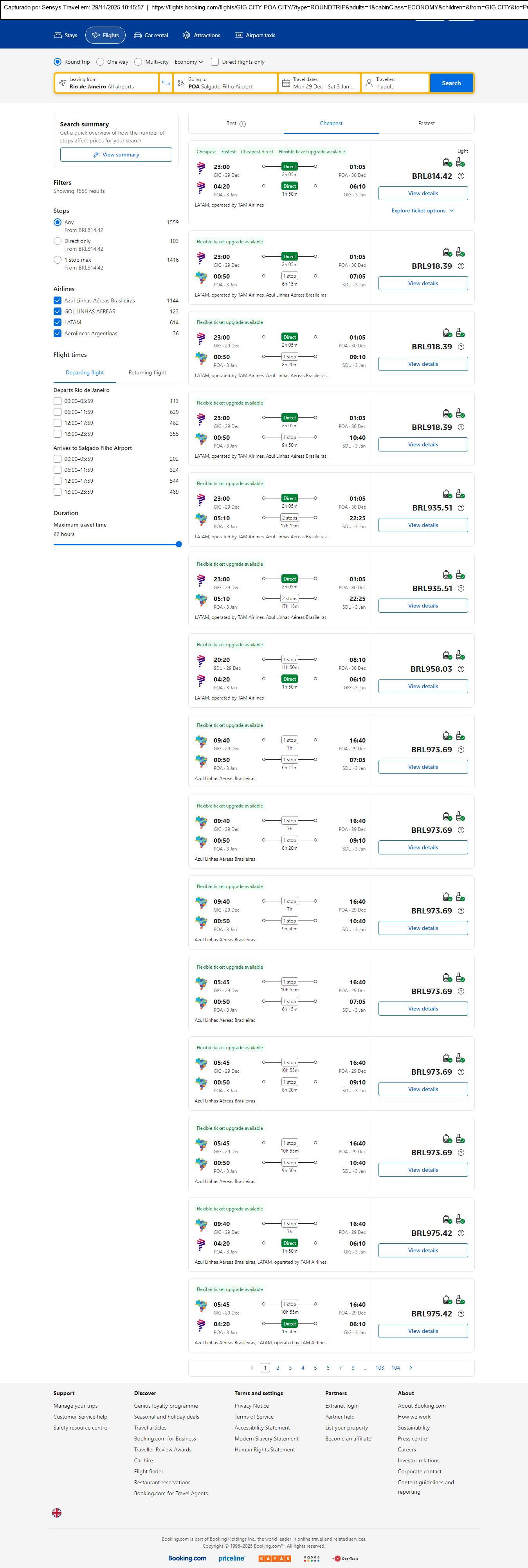Click the swap origin and destination arrows icon
Viewport: 528px width, 1568px height.
point(166,83)
